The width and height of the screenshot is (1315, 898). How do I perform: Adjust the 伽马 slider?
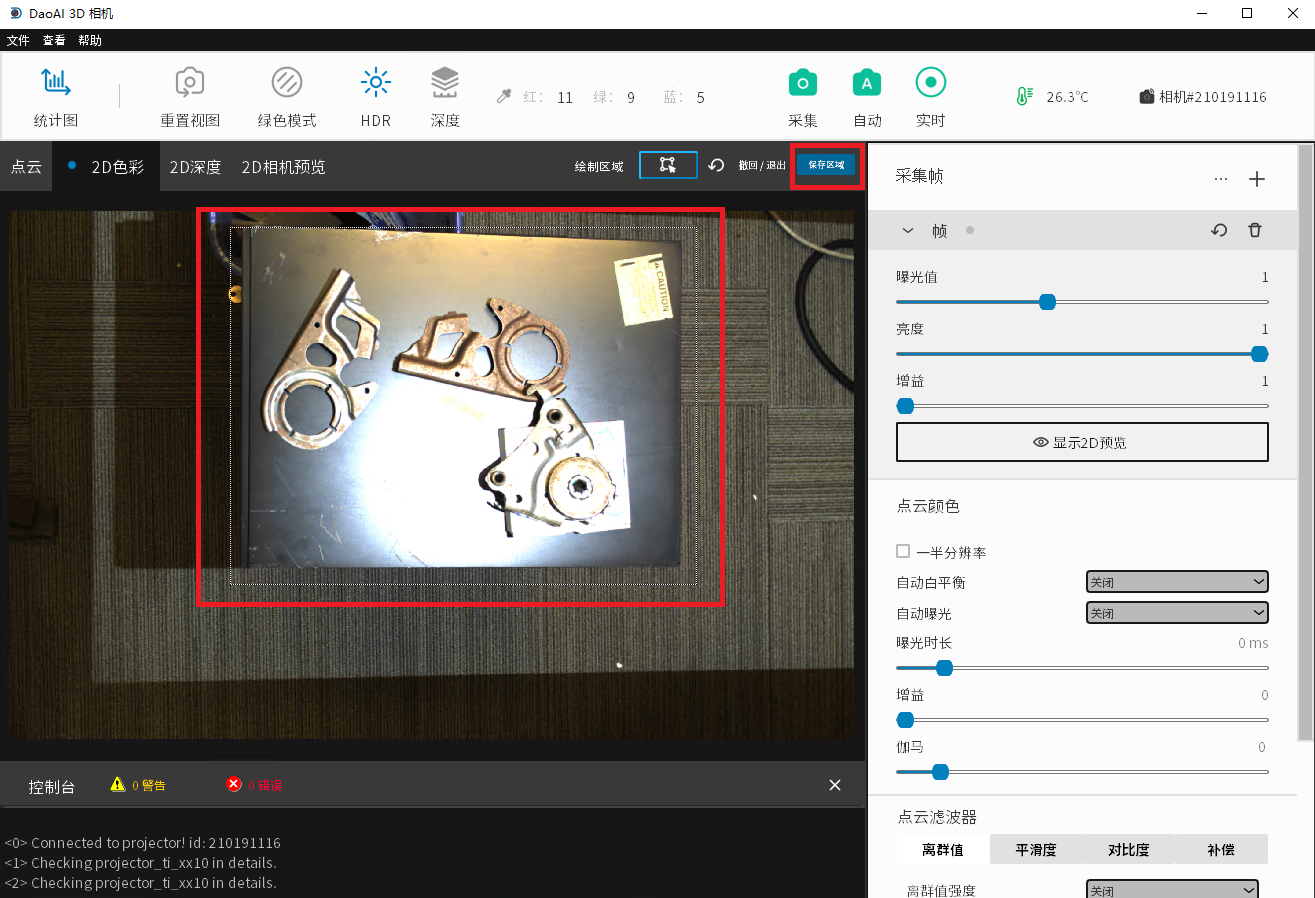pos(1082,771)
